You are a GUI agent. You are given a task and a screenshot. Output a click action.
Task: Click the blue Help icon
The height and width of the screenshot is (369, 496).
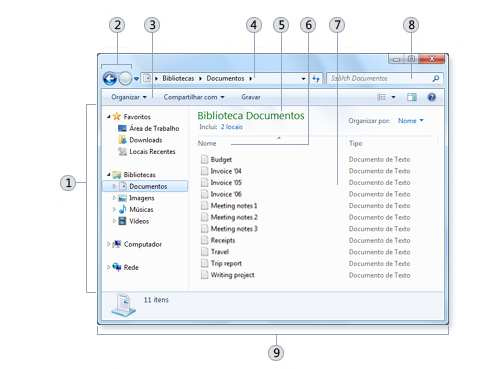[431, 97]
